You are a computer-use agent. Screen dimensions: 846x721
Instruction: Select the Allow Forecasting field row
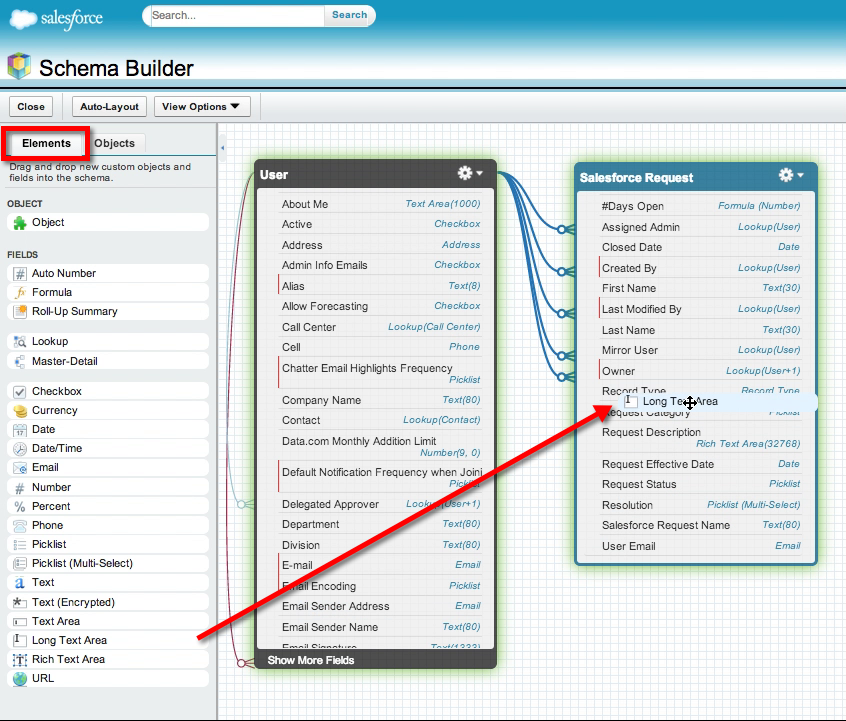point(380,306)
